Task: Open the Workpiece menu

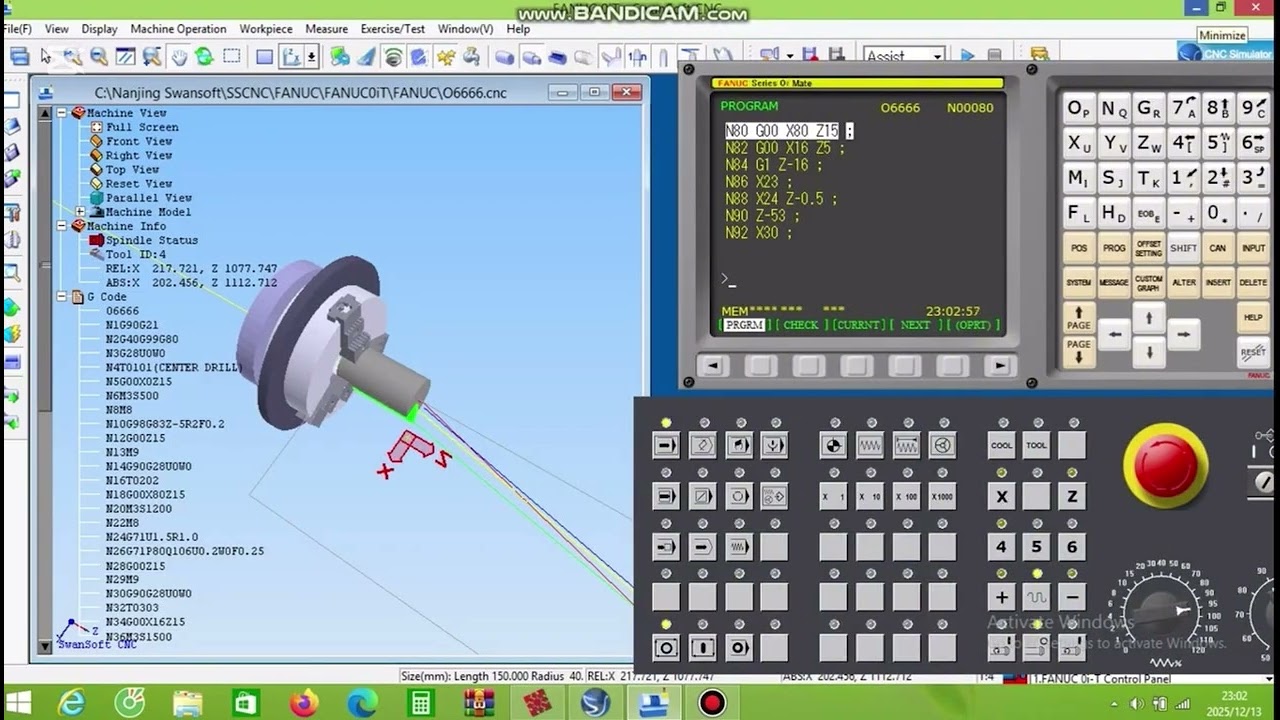Action: pyautogui.click(x=266, y=29)
